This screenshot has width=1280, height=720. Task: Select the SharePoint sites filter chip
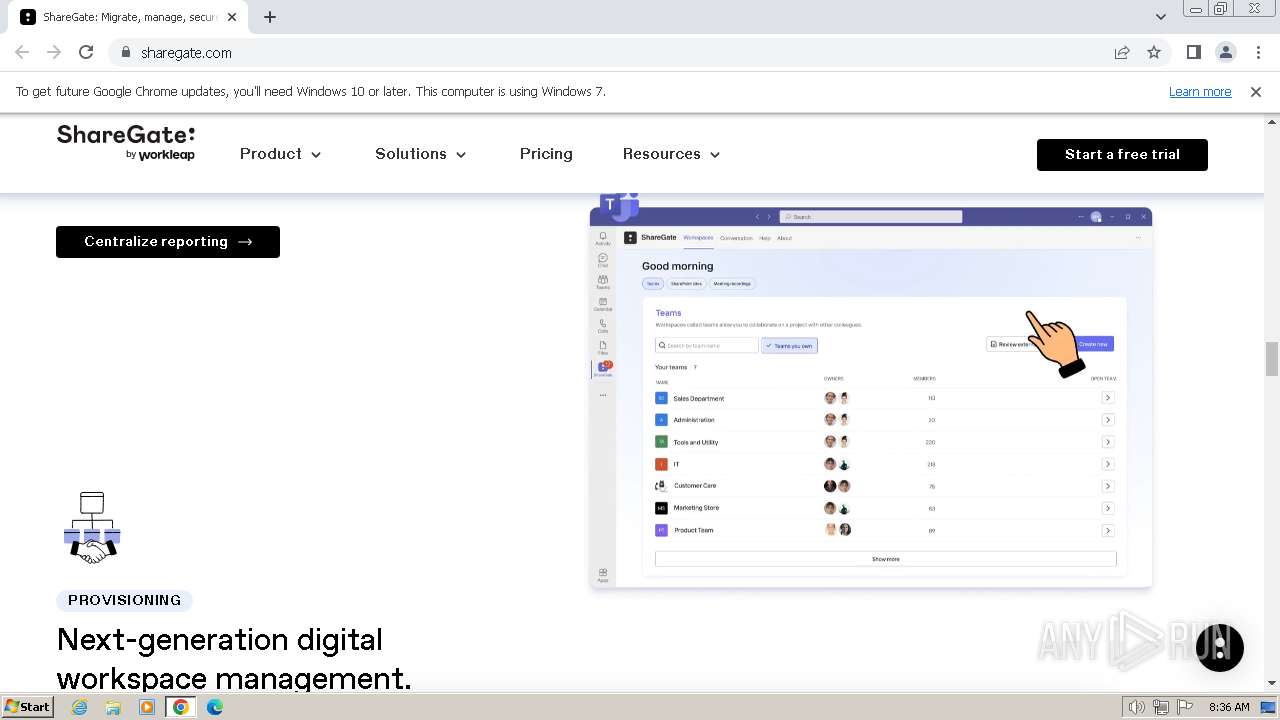tap(686, 284)
